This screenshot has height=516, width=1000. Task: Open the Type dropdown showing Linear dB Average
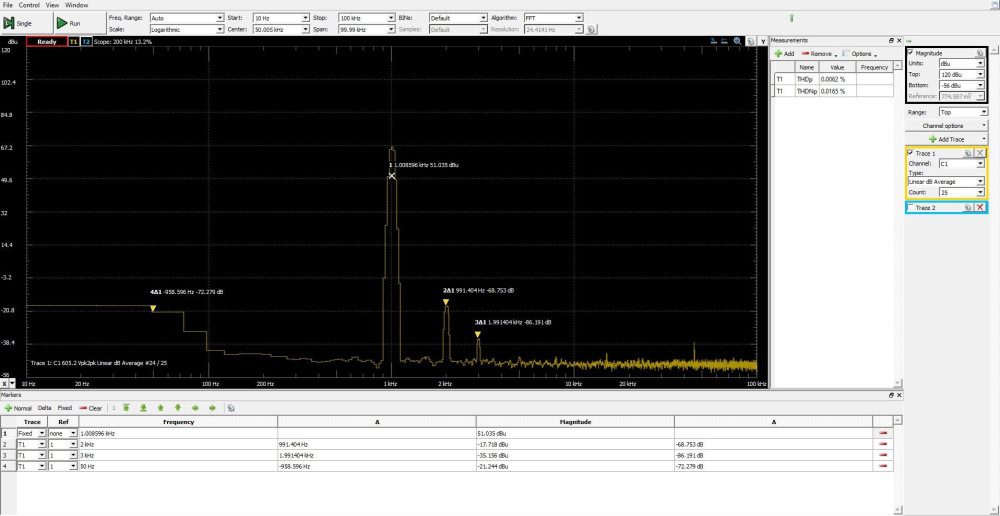[946, 181]
